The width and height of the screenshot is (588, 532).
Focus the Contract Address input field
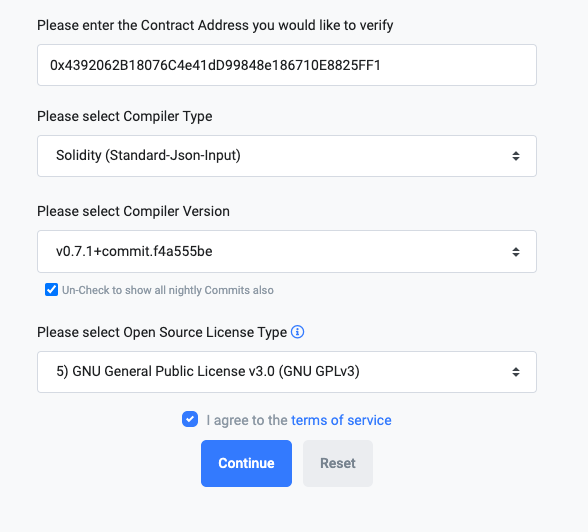click(287, 65)
